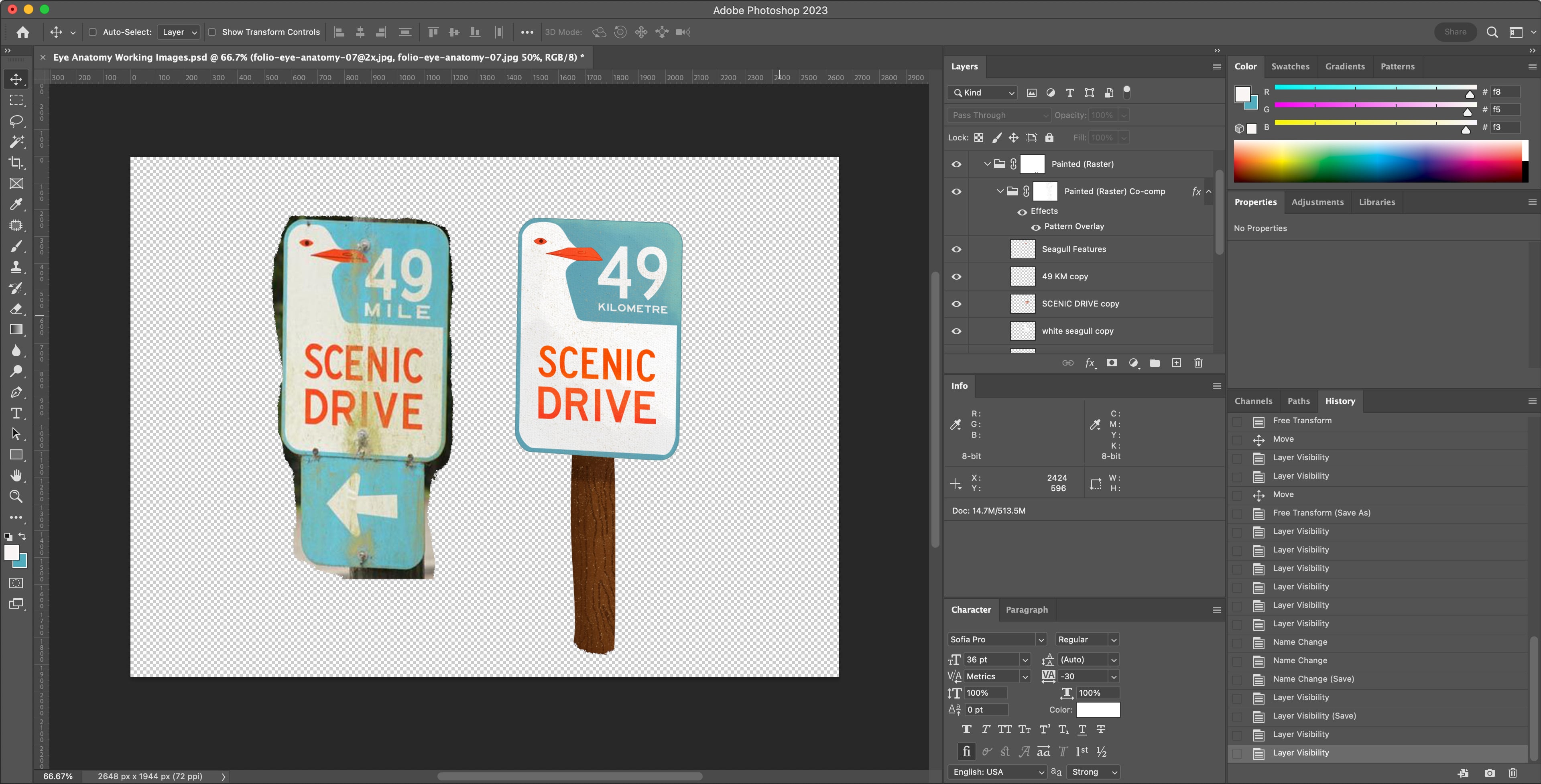Choose the Zoom tool in toolbar
The image size is (1541, 784).
click(x=16, y=496)
